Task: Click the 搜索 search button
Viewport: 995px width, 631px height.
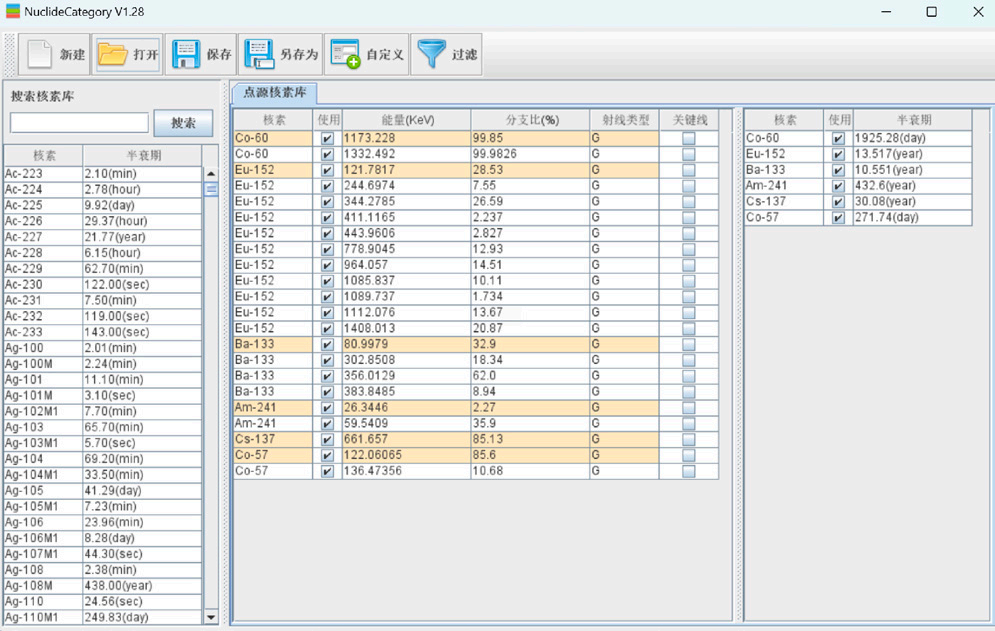Action: click(x=183, y=123)
